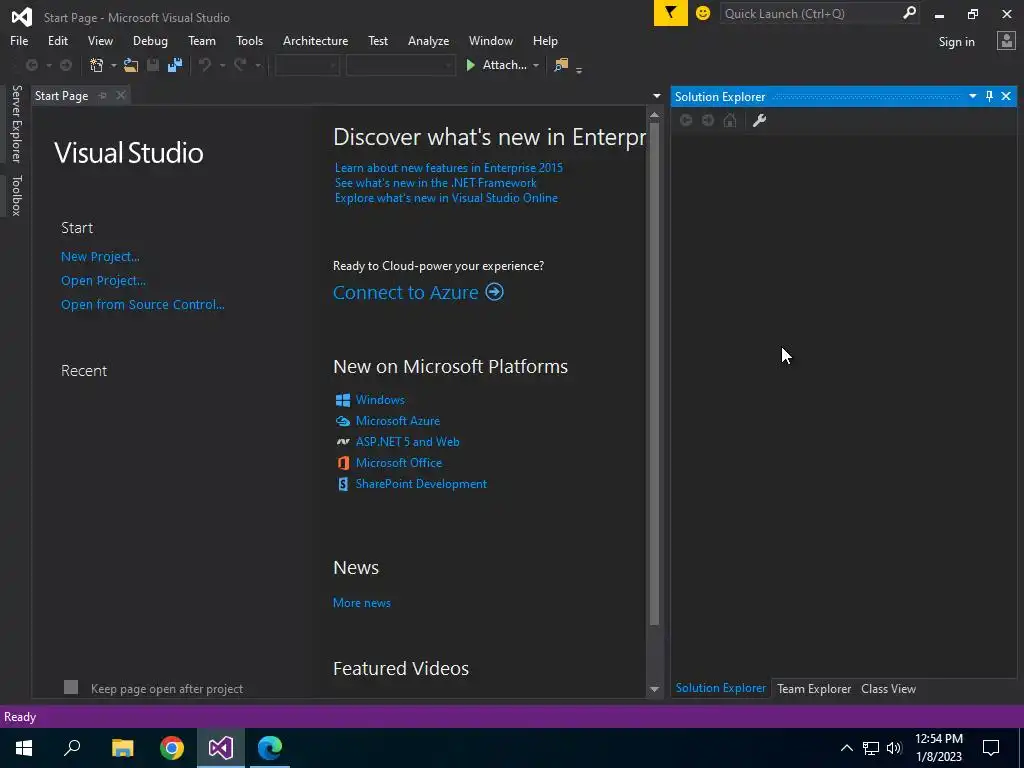Click the Microsoft Office platform icon
1024x768 pixels.
pyautogui.click(x=342, y=463)
